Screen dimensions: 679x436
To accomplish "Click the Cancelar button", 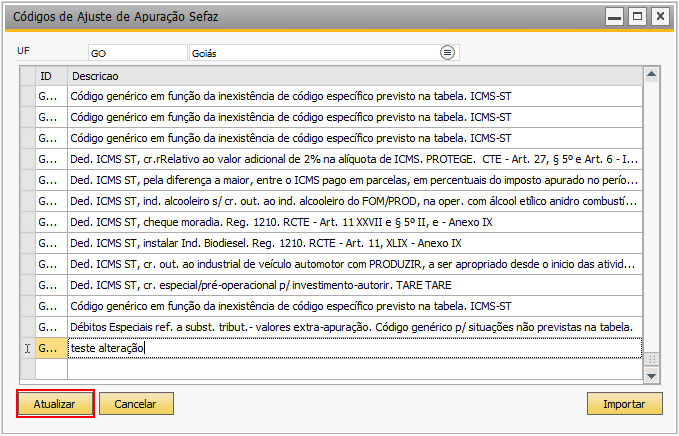I will [x=136, y=404].
